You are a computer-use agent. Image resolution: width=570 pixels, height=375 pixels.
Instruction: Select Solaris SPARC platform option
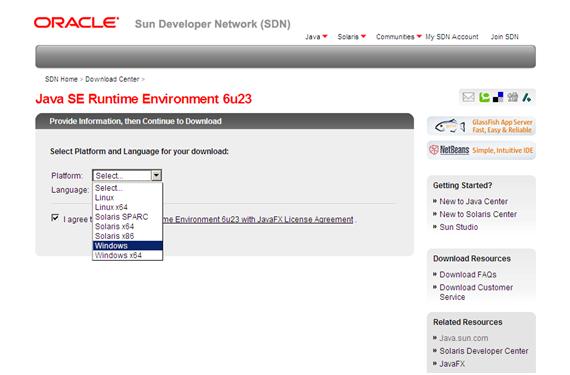(x=127, y=217)
